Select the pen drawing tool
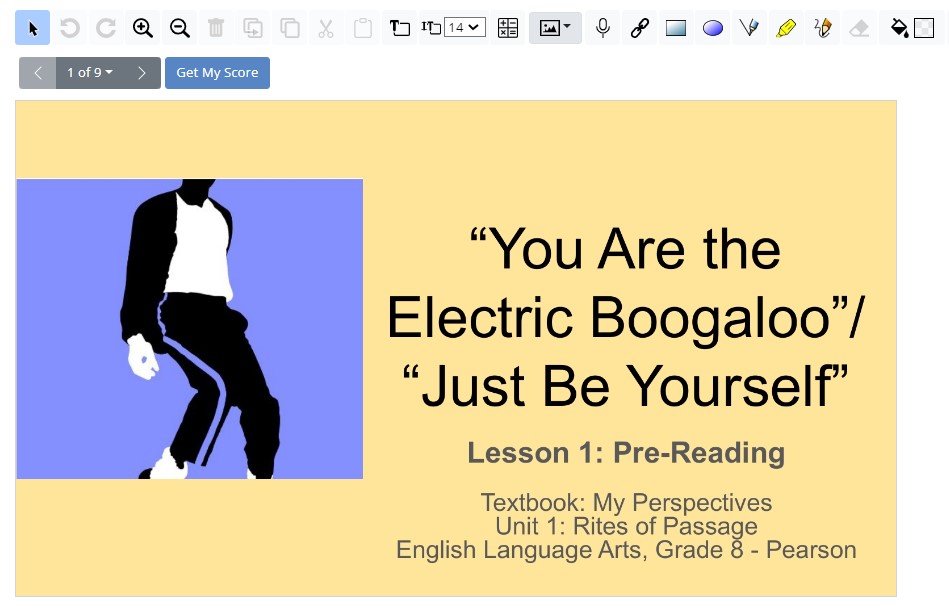 pyautogui.click(x=749, y=27)
